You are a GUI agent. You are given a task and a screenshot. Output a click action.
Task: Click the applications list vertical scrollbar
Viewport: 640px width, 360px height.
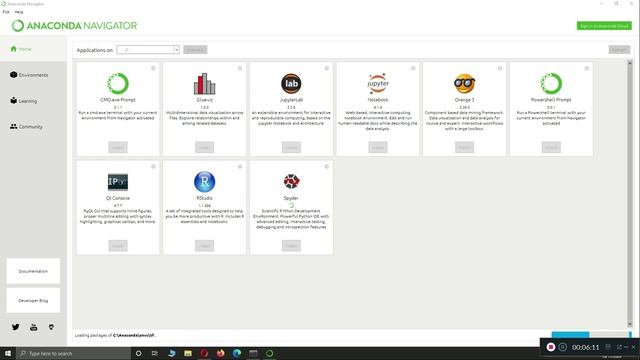pyautogui.click(x=630, y=193)
